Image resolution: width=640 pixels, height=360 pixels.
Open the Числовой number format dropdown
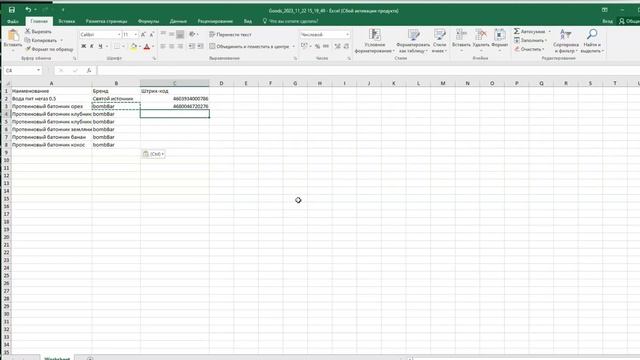tap(347, 35)
